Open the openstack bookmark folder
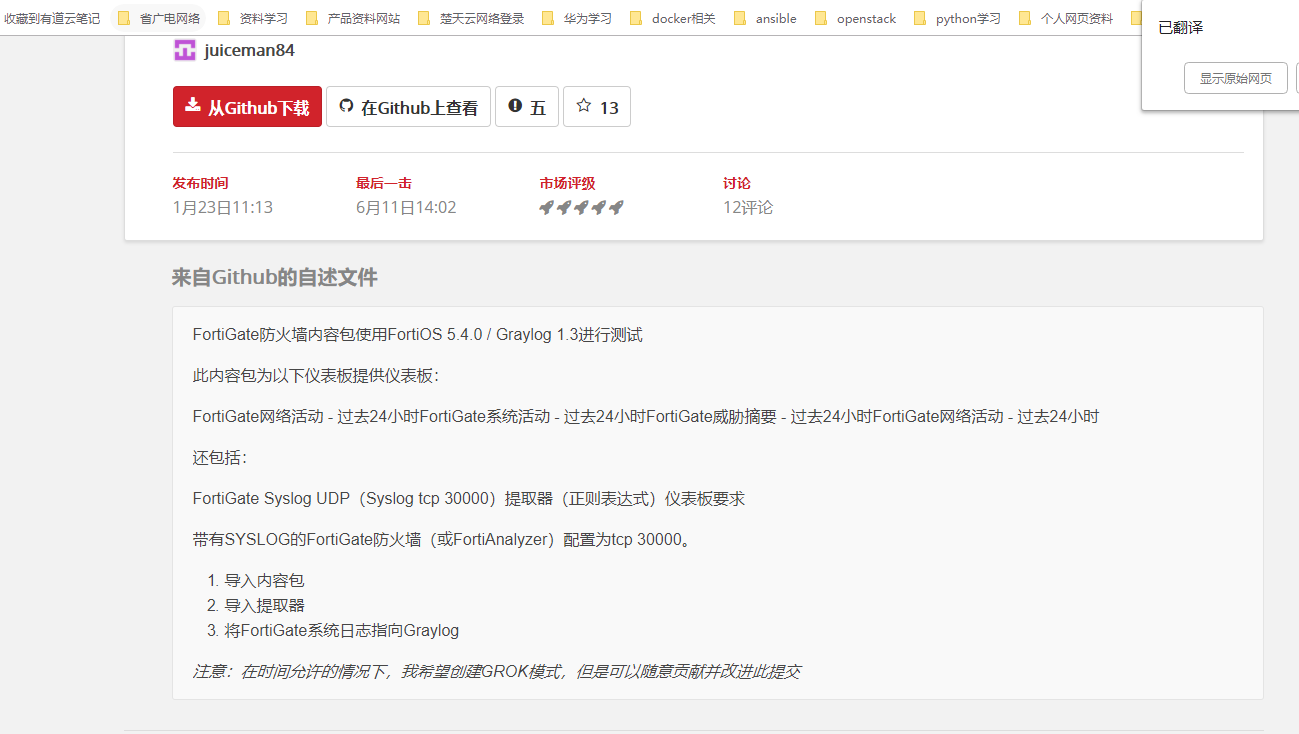 tap(856, 18)
